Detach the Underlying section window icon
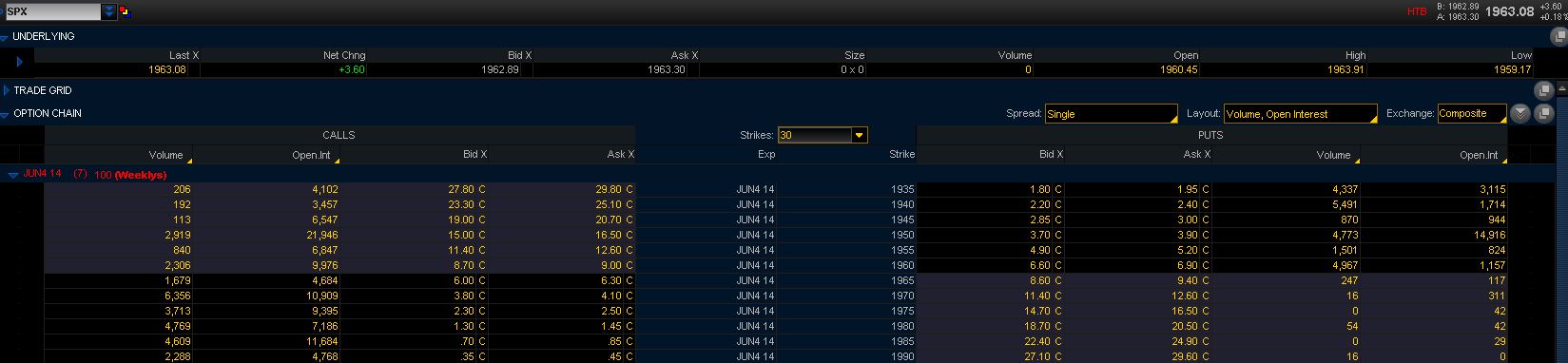Screen dimensions: 1568x363 click(x=1557, y=37)
